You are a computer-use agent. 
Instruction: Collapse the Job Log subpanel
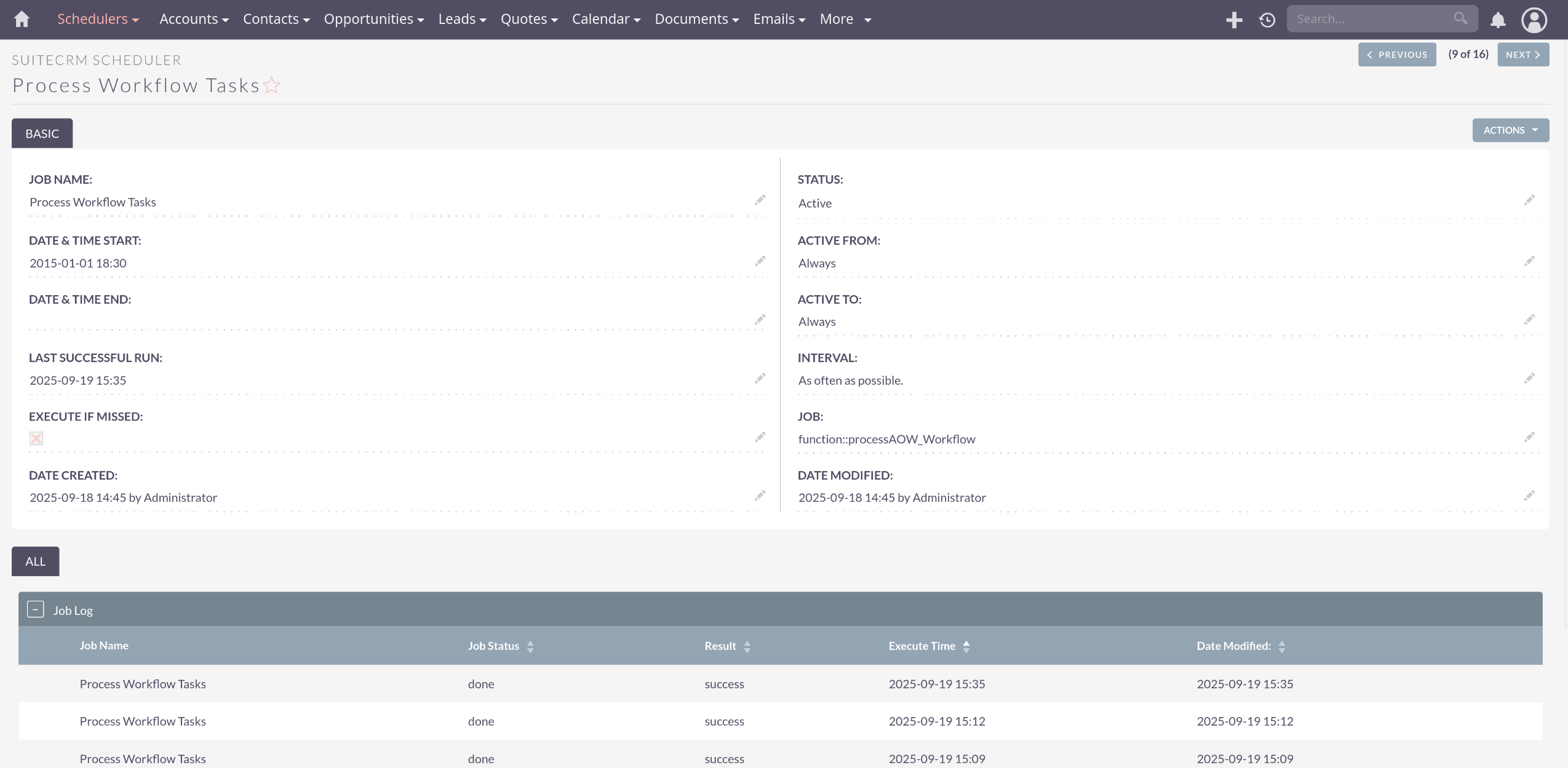pyautogui.click(x=36, y=609)
